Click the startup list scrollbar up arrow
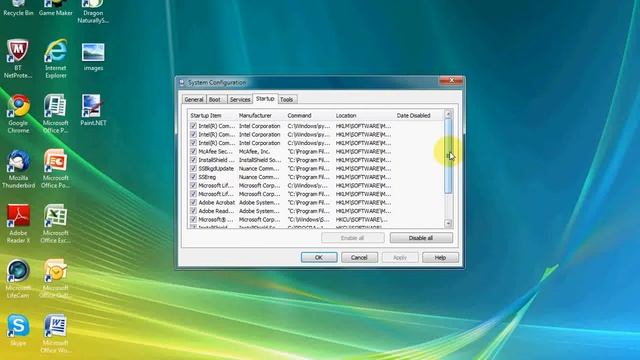This screenshot has height=360, width=640. (x=448, y=114)
